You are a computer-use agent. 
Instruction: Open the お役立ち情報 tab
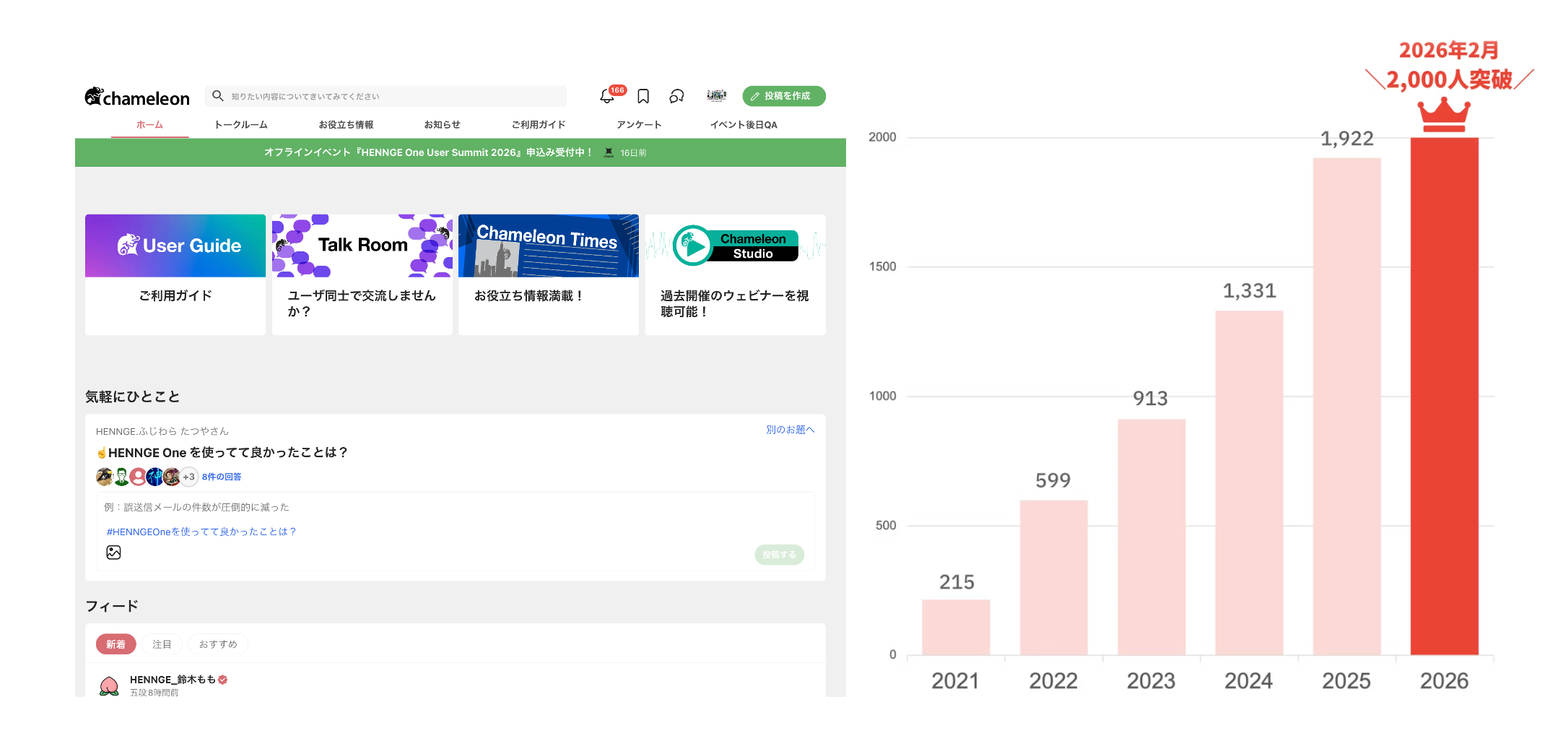click(x=346, y=125)
